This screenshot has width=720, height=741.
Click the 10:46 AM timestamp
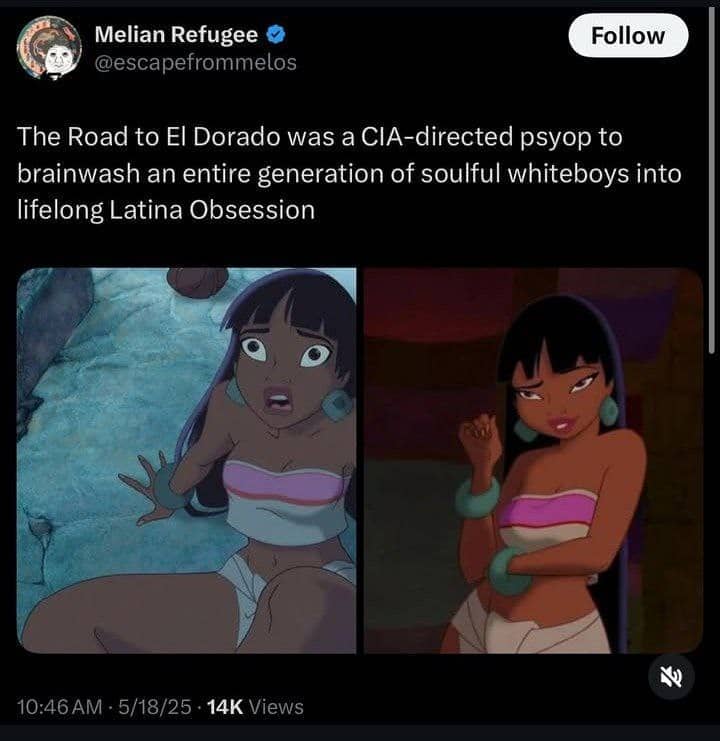click(60, 707)
